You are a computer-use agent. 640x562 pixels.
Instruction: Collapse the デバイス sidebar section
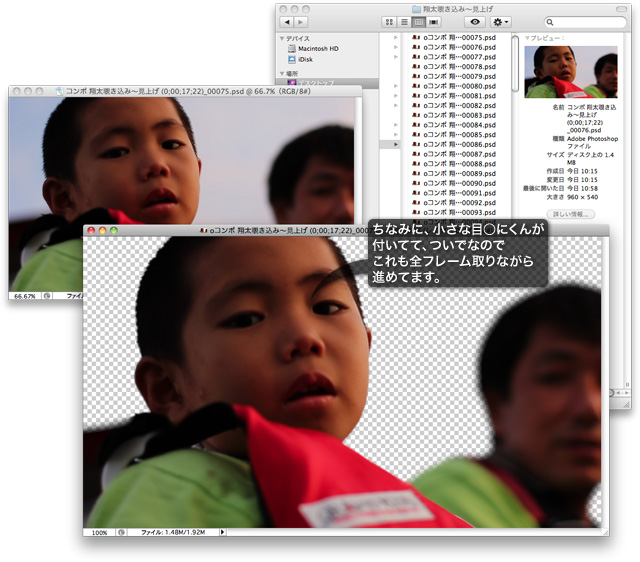pyautogui.click(x=282, y=38)
